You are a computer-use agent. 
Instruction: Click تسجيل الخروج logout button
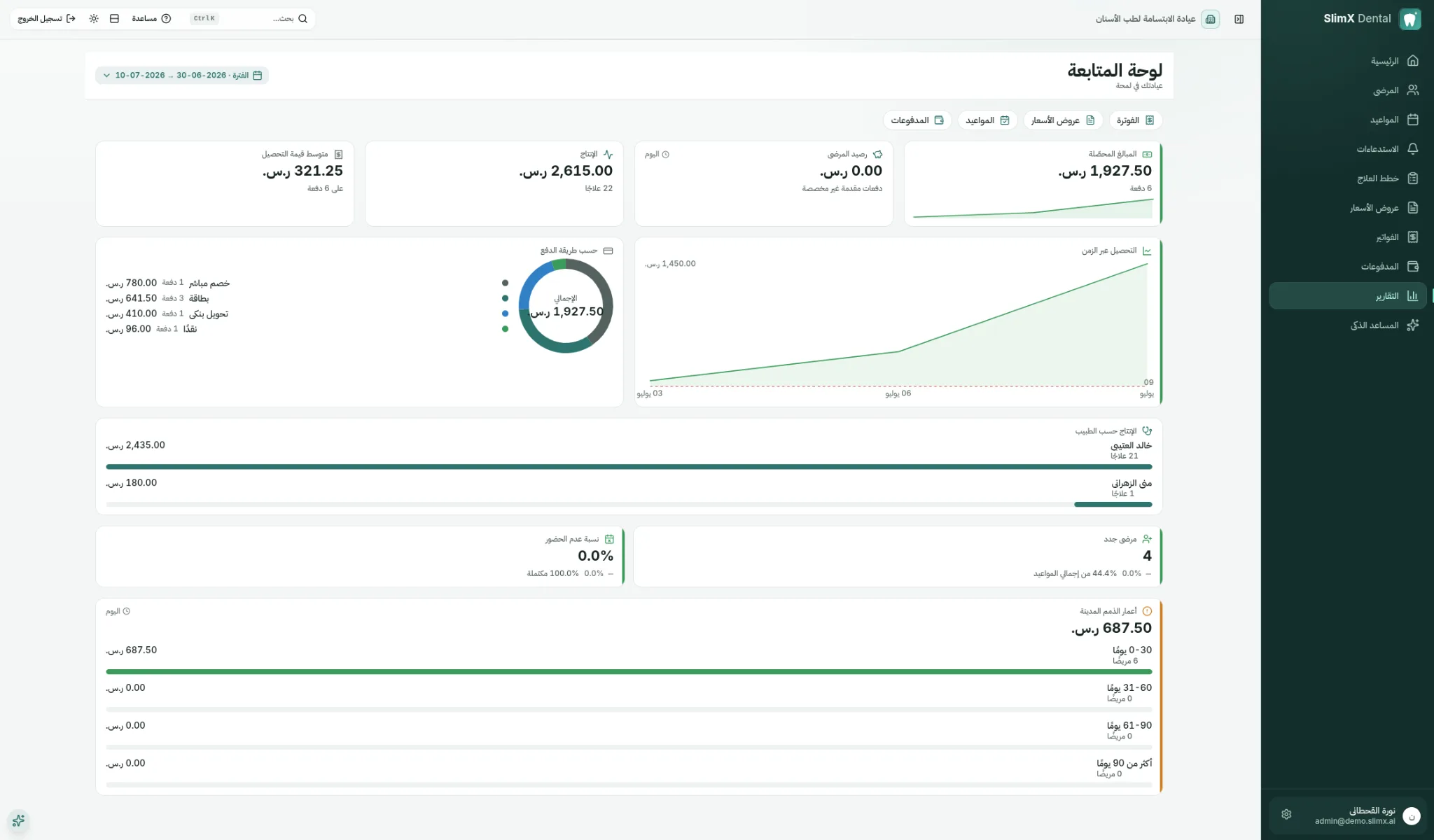pos(46,19)
